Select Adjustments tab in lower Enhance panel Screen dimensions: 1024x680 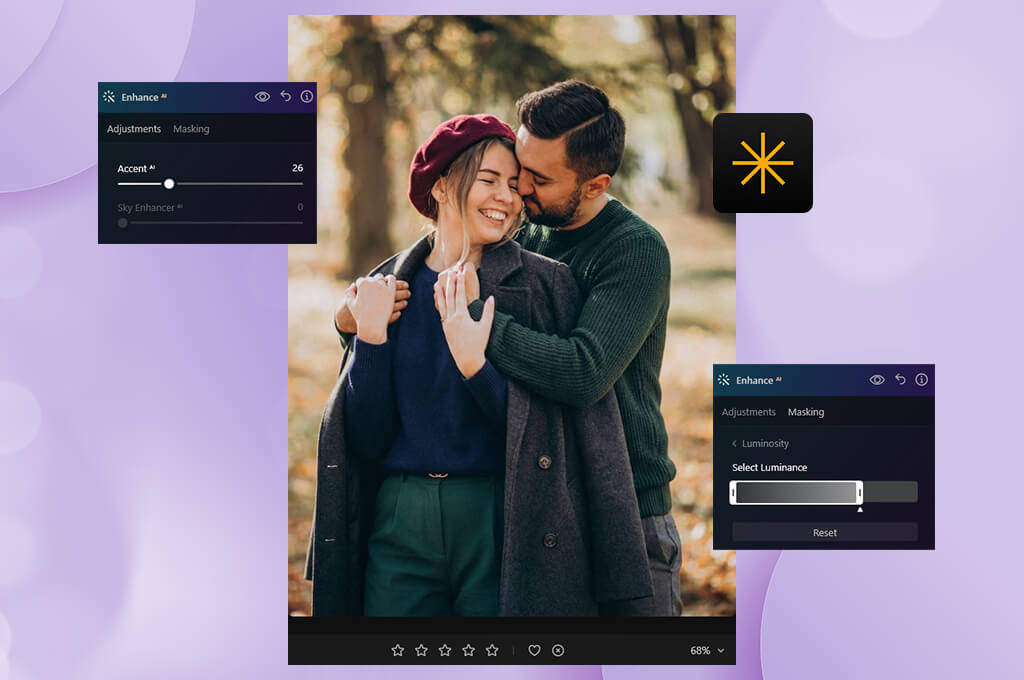coord(748,412)
